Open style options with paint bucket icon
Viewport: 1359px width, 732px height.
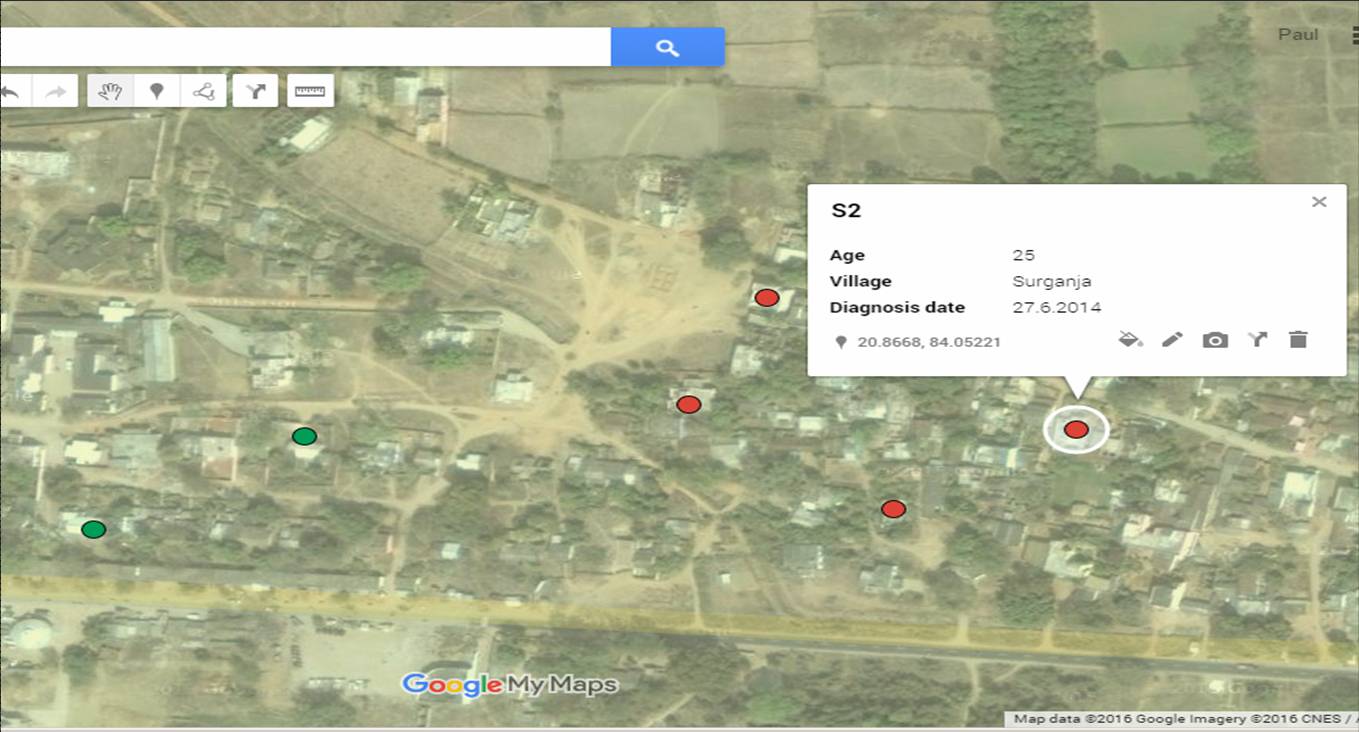1130,339
